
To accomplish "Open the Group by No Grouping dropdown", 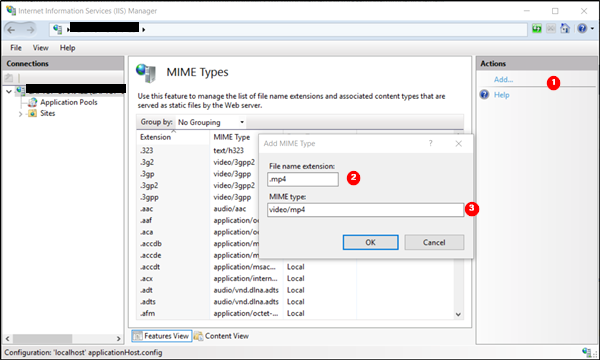I will [210, 122].
